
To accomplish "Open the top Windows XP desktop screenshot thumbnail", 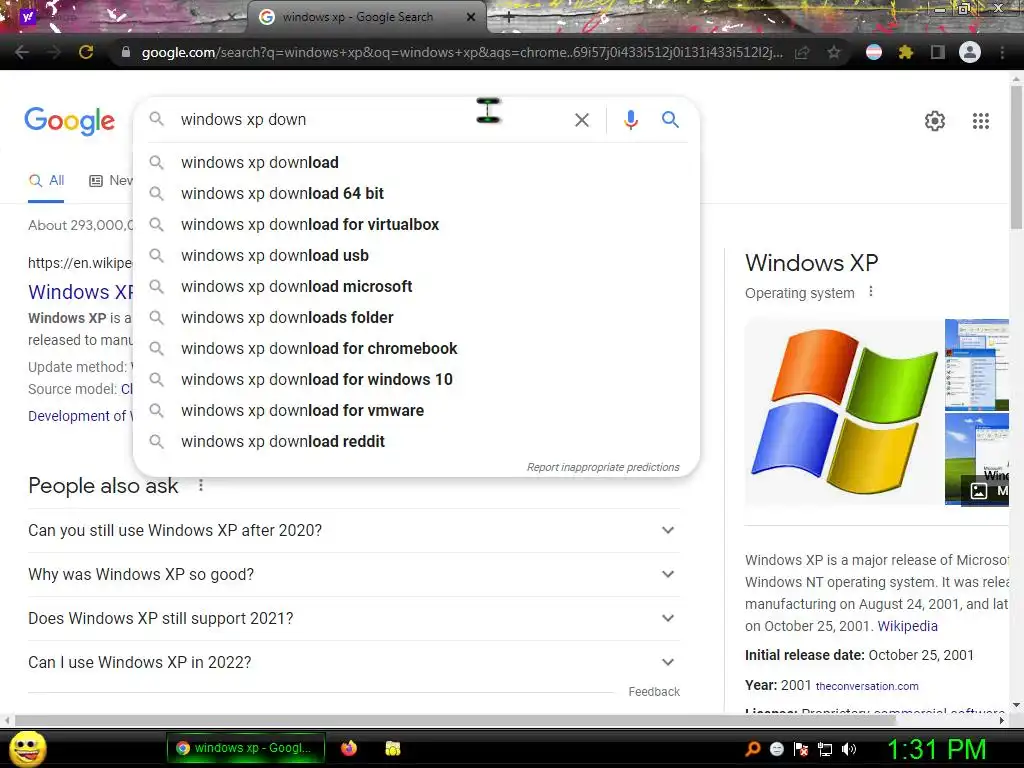I will pyautogui.click(x=977, y=364).
